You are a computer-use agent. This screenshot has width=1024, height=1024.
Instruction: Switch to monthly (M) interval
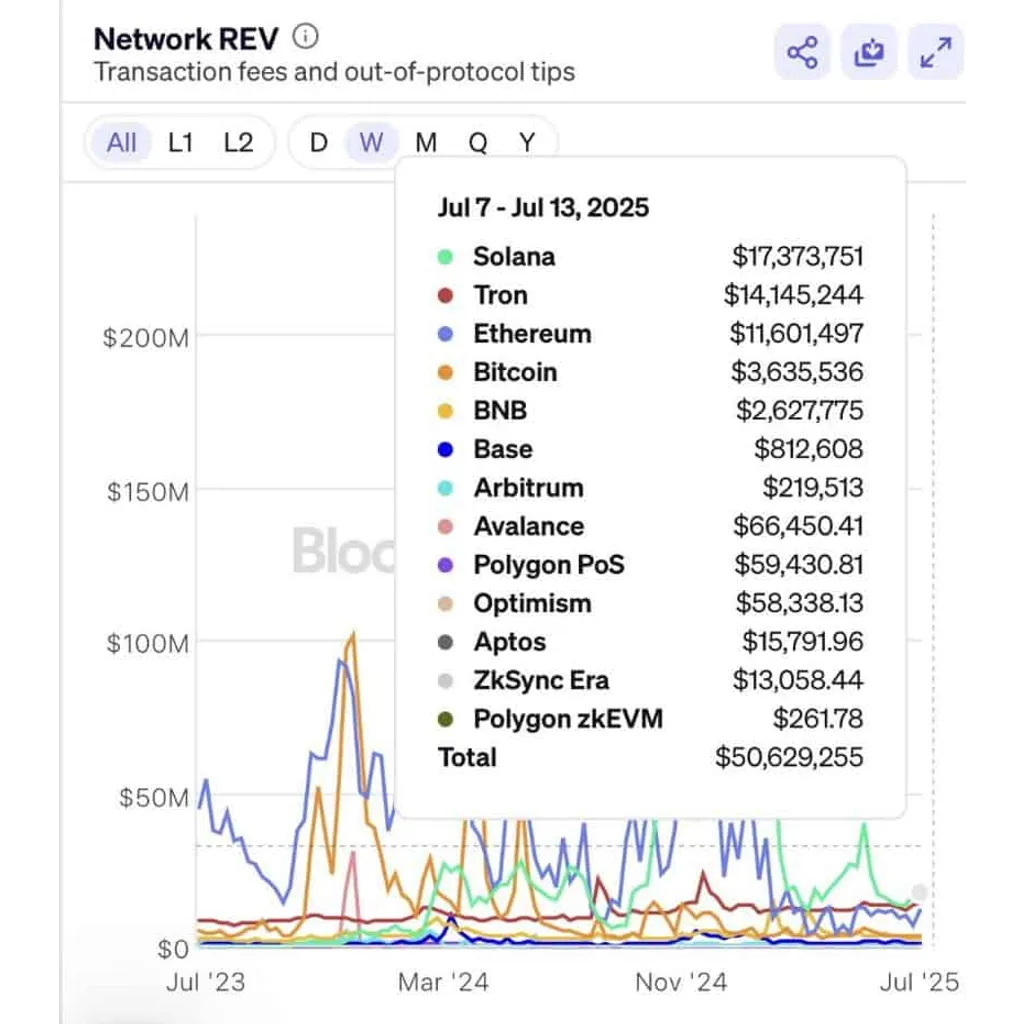[426, 142]
